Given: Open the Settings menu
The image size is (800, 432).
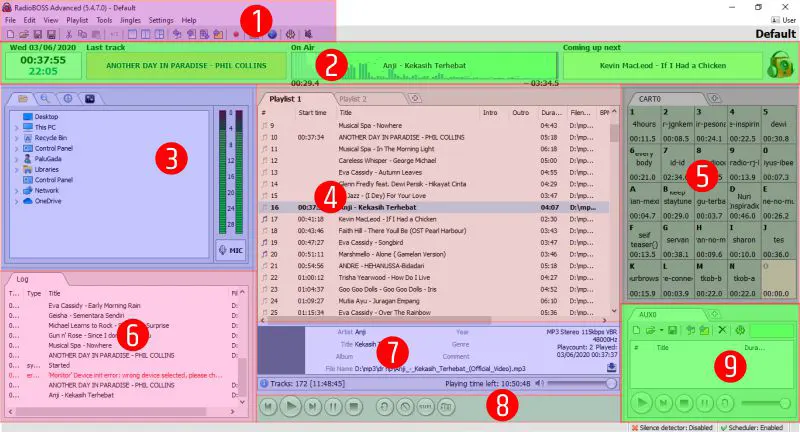Looking at the screenshot, I should click(160, 20).
